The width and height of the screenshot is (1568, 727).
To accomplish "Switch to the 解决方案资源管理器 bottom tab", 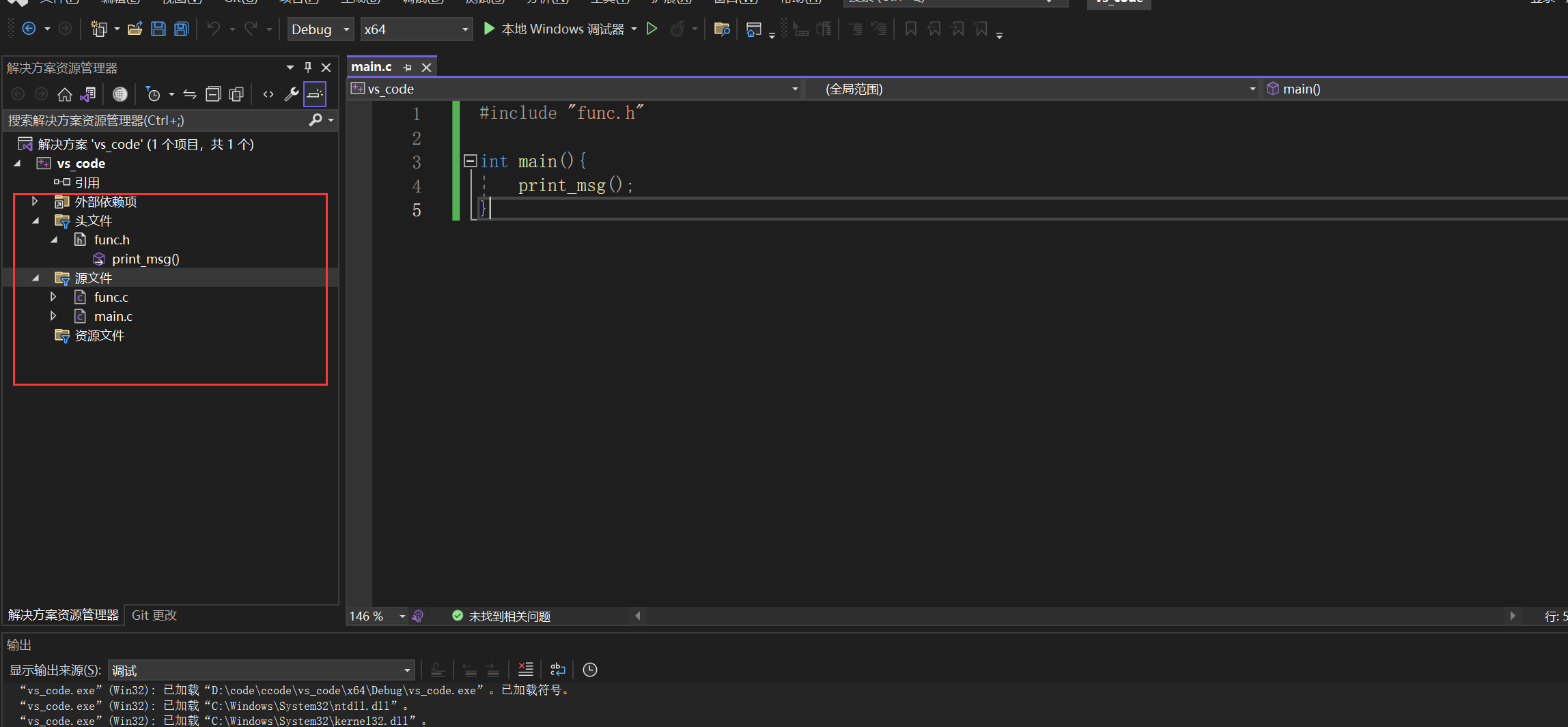I will [x=64, y=615].
